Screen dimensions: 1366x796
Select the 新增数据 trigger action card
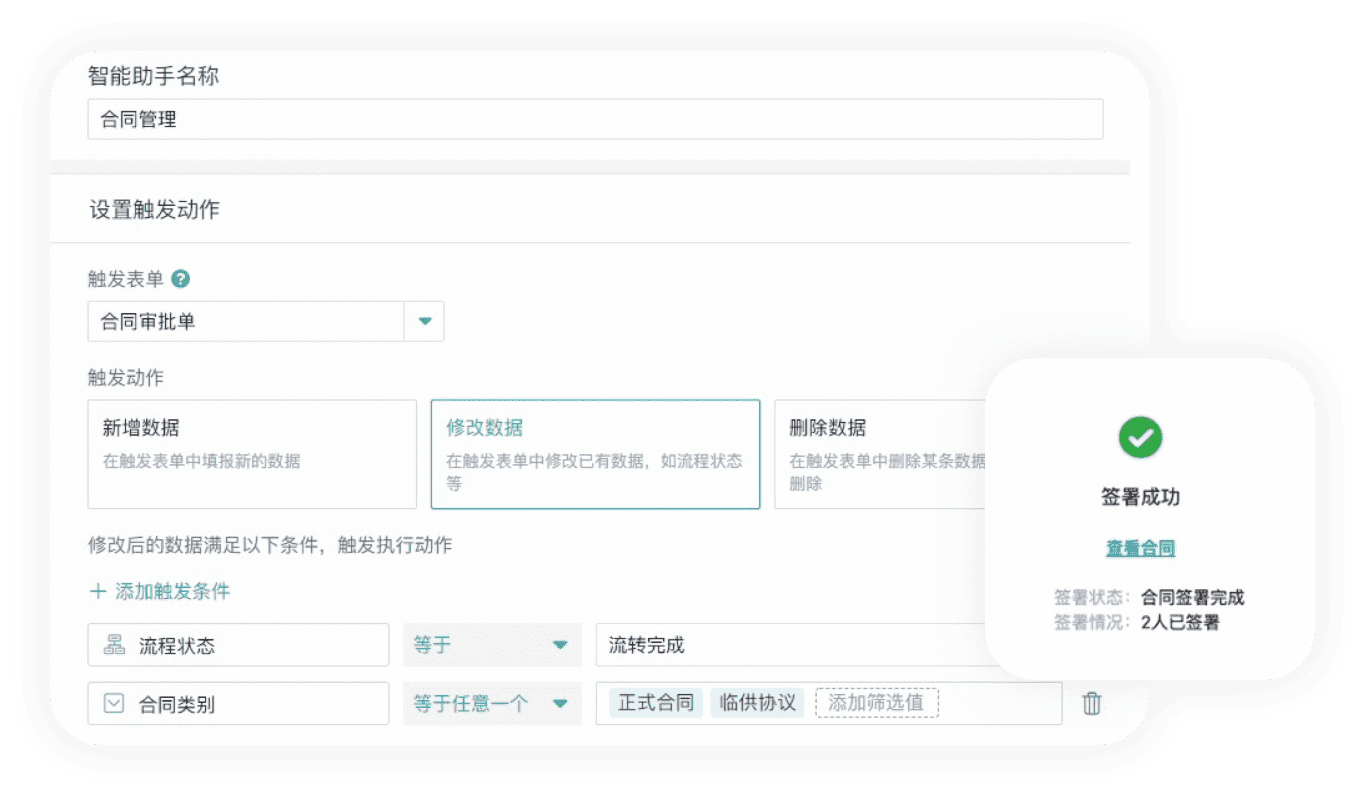252,455
